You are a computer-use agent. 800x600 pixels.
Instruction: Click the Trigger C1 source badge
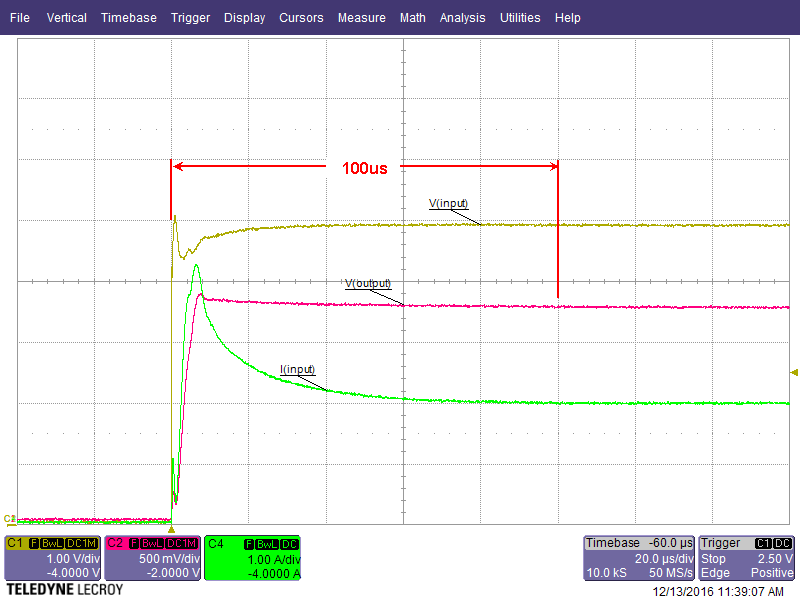tap(763, 543)
